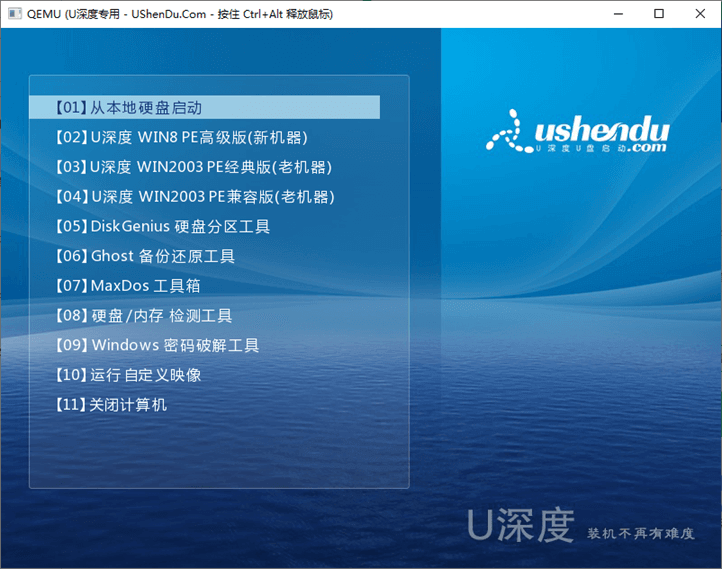Select [10] 运行 自定义映像
Screen dimensions: 722x569
128,375
